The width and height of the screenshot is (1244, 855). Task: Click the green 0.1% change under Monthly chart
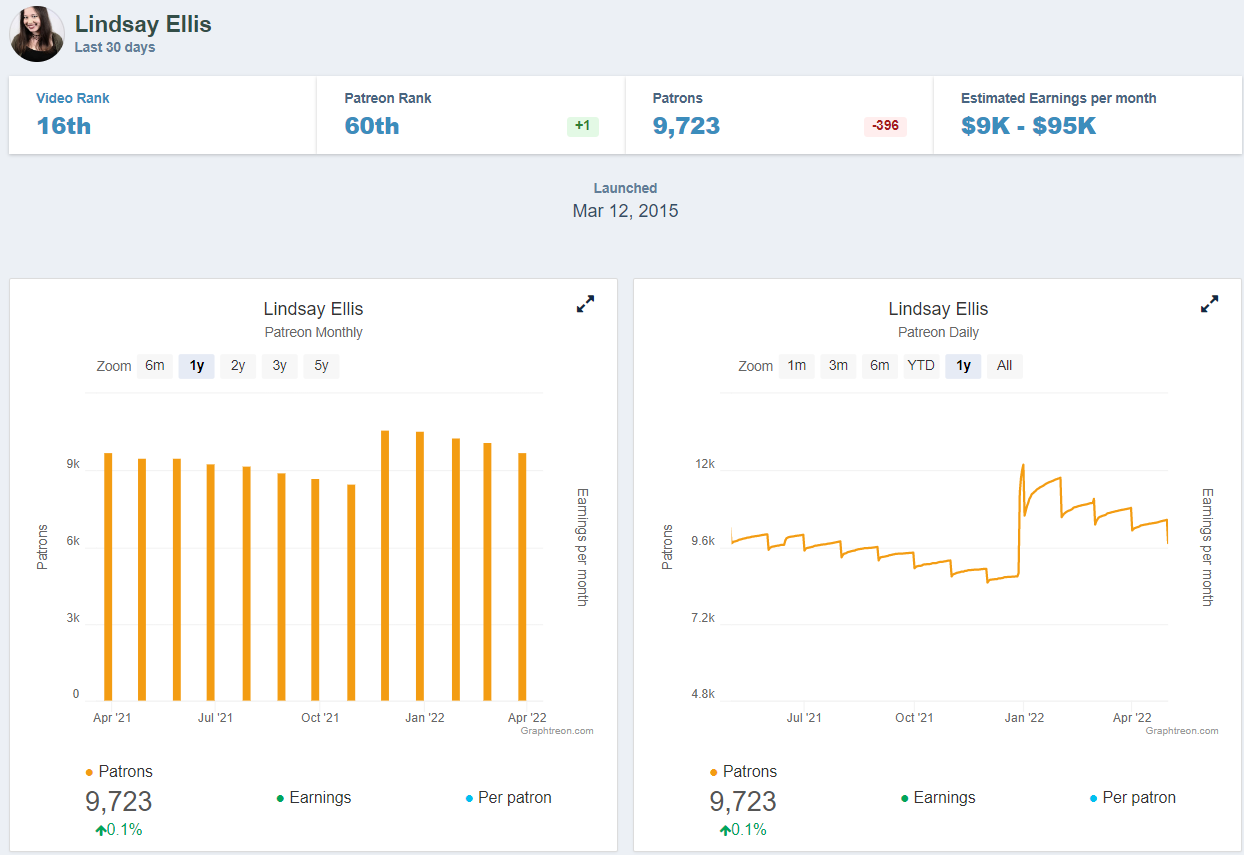pos(119,830)
